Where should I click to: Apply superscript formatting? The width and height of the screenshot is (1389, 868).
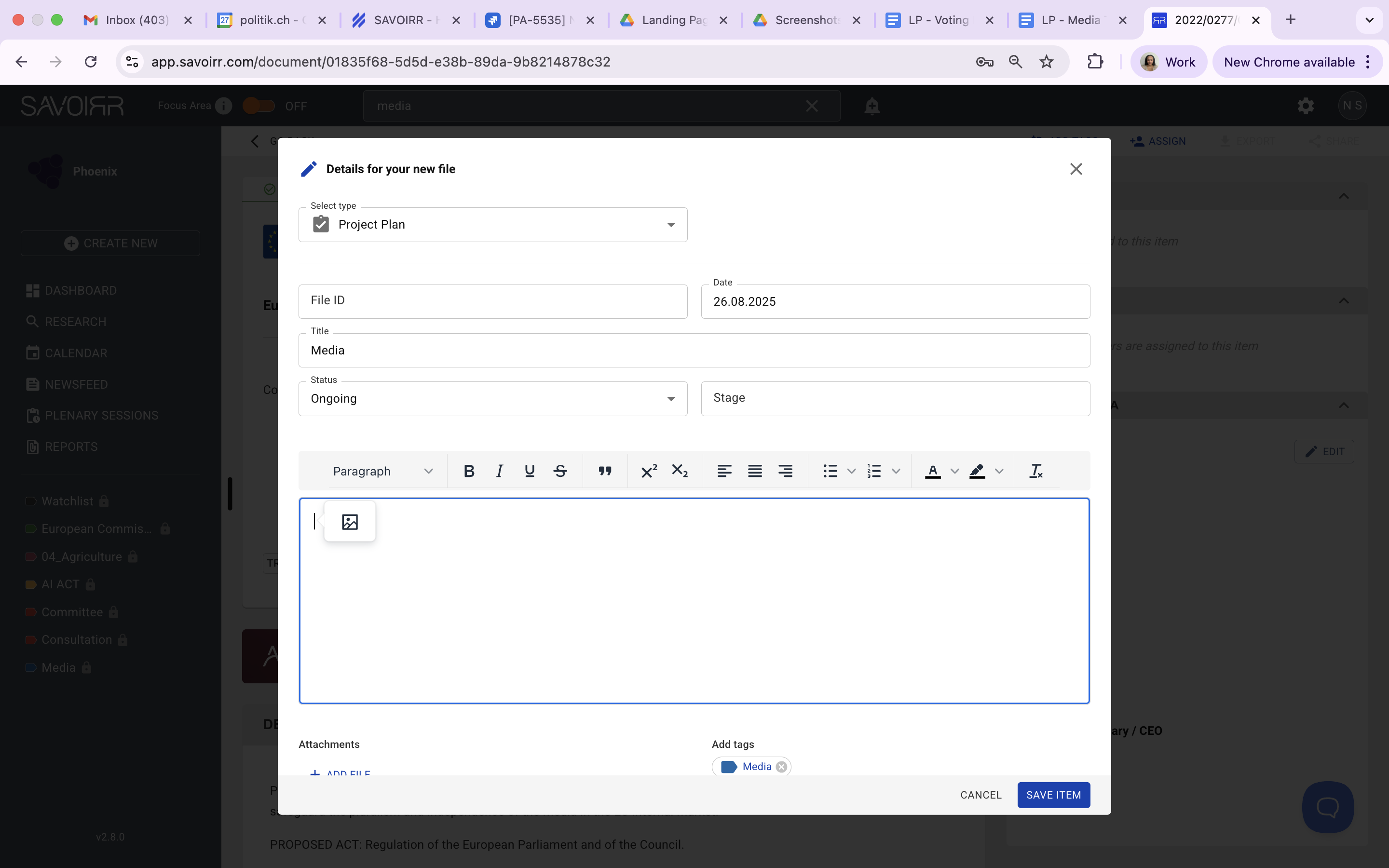pyautogui.click(x=649, y=471)
